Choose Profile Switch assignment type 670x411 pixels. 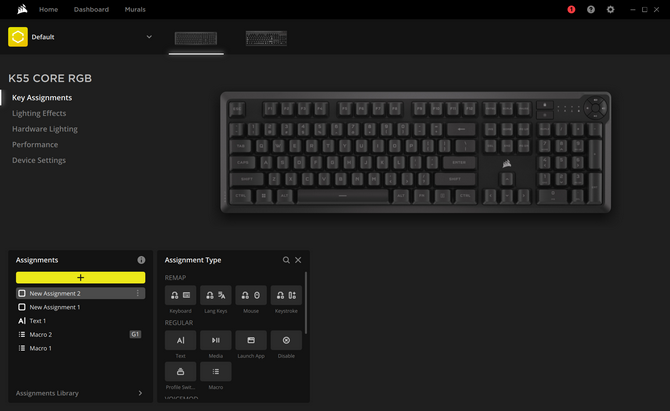click(x=180, y=371)
